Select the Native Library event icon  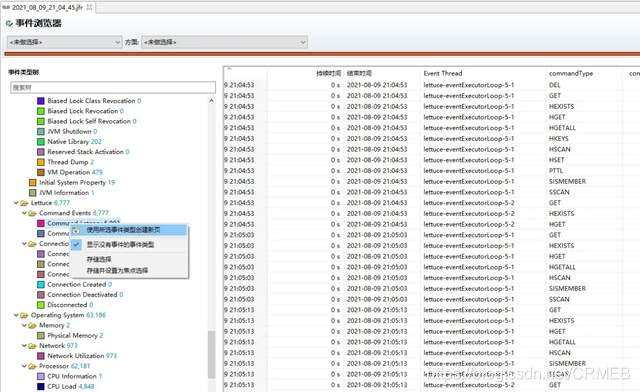point(41,141)
